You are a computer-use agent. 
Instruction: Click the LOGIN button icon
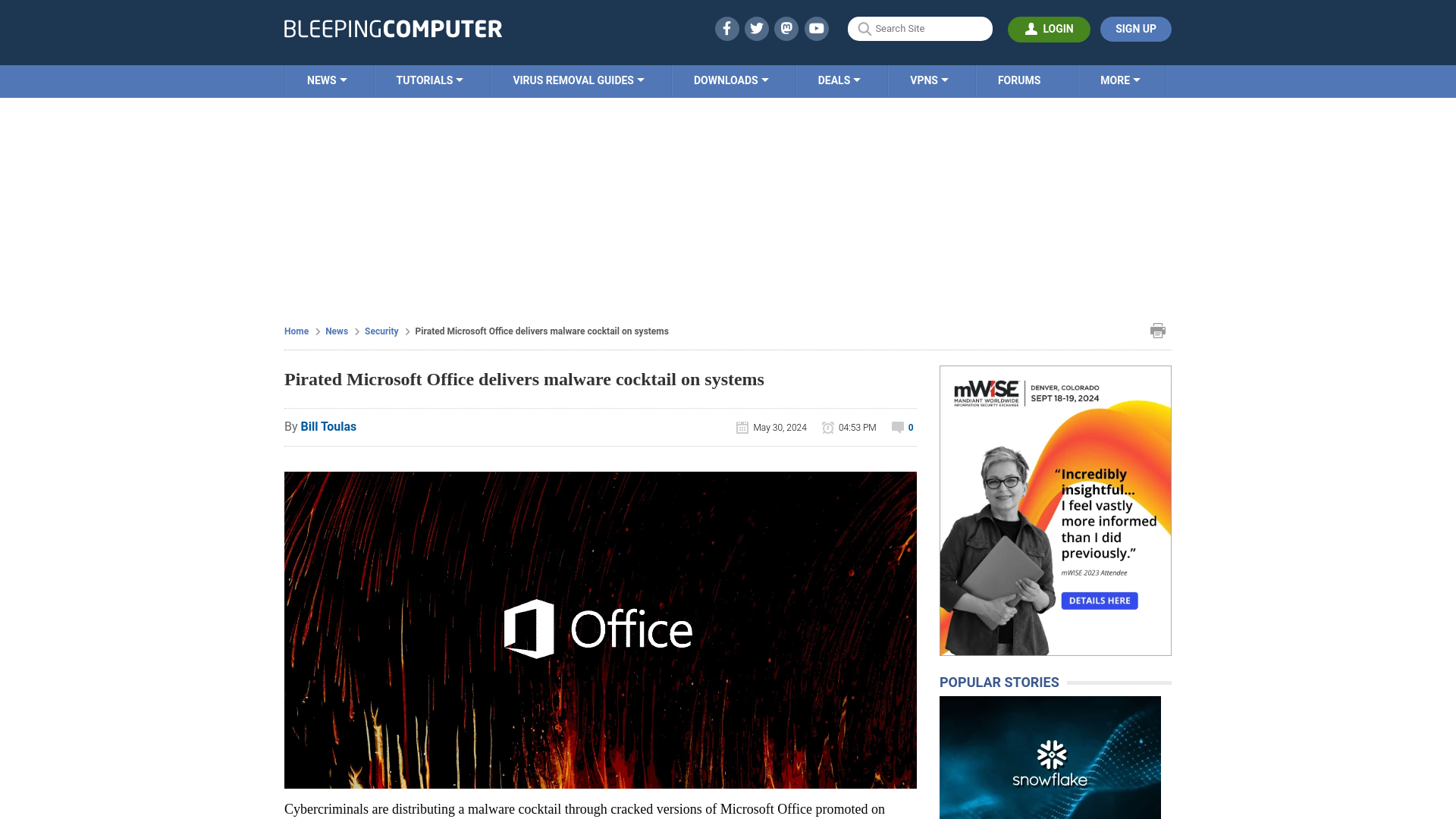[x=1030, y=28]
